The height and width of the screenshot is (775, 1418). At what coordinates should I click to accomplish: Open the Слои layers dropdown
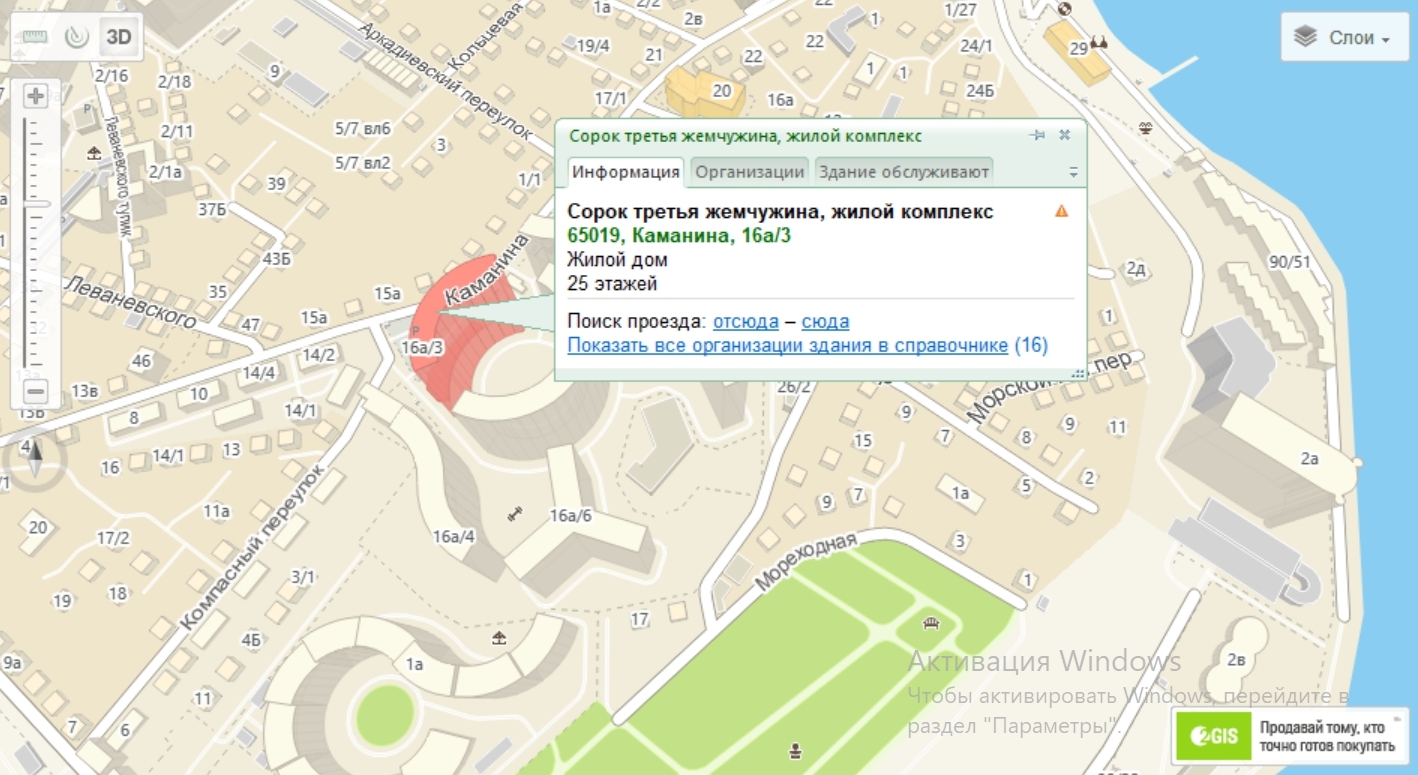(x=1343, y=38)
